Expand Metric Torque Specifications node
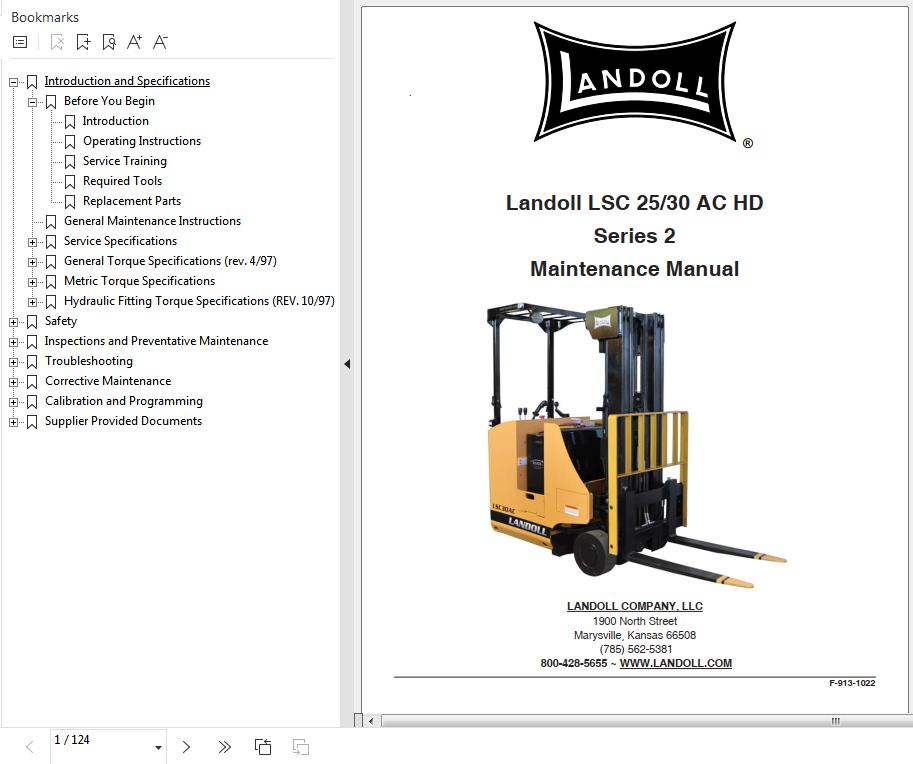This screenshot has width=913, height=764. 33,282
